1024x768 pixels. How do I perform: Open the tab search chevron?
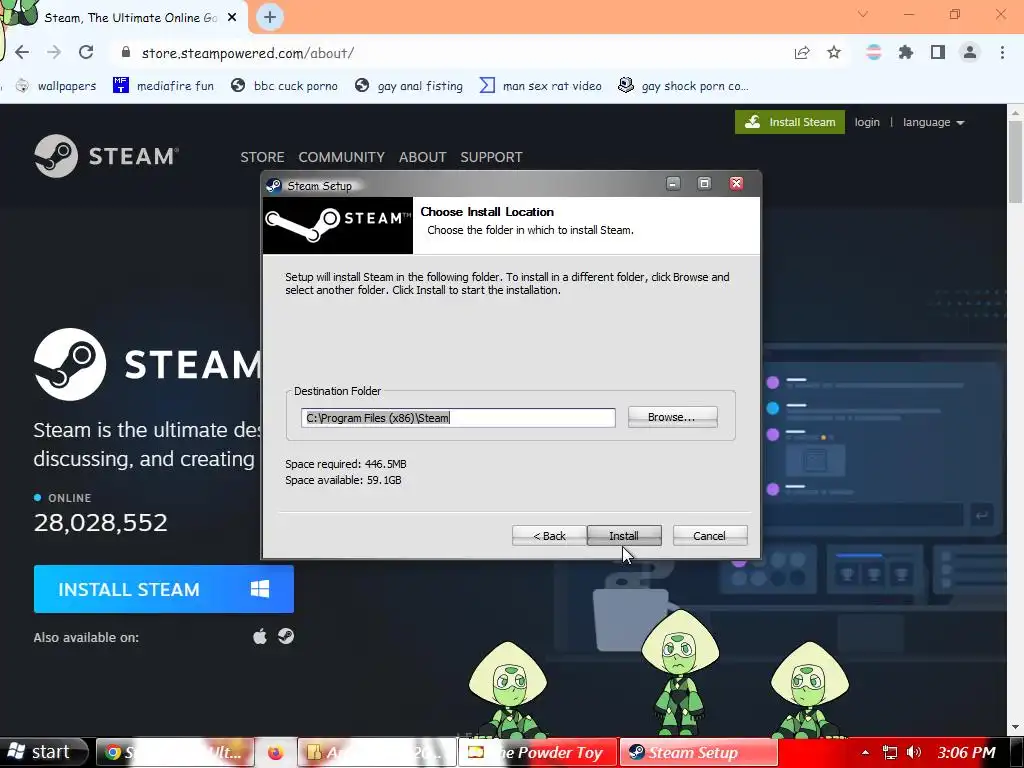click(863, 14)
